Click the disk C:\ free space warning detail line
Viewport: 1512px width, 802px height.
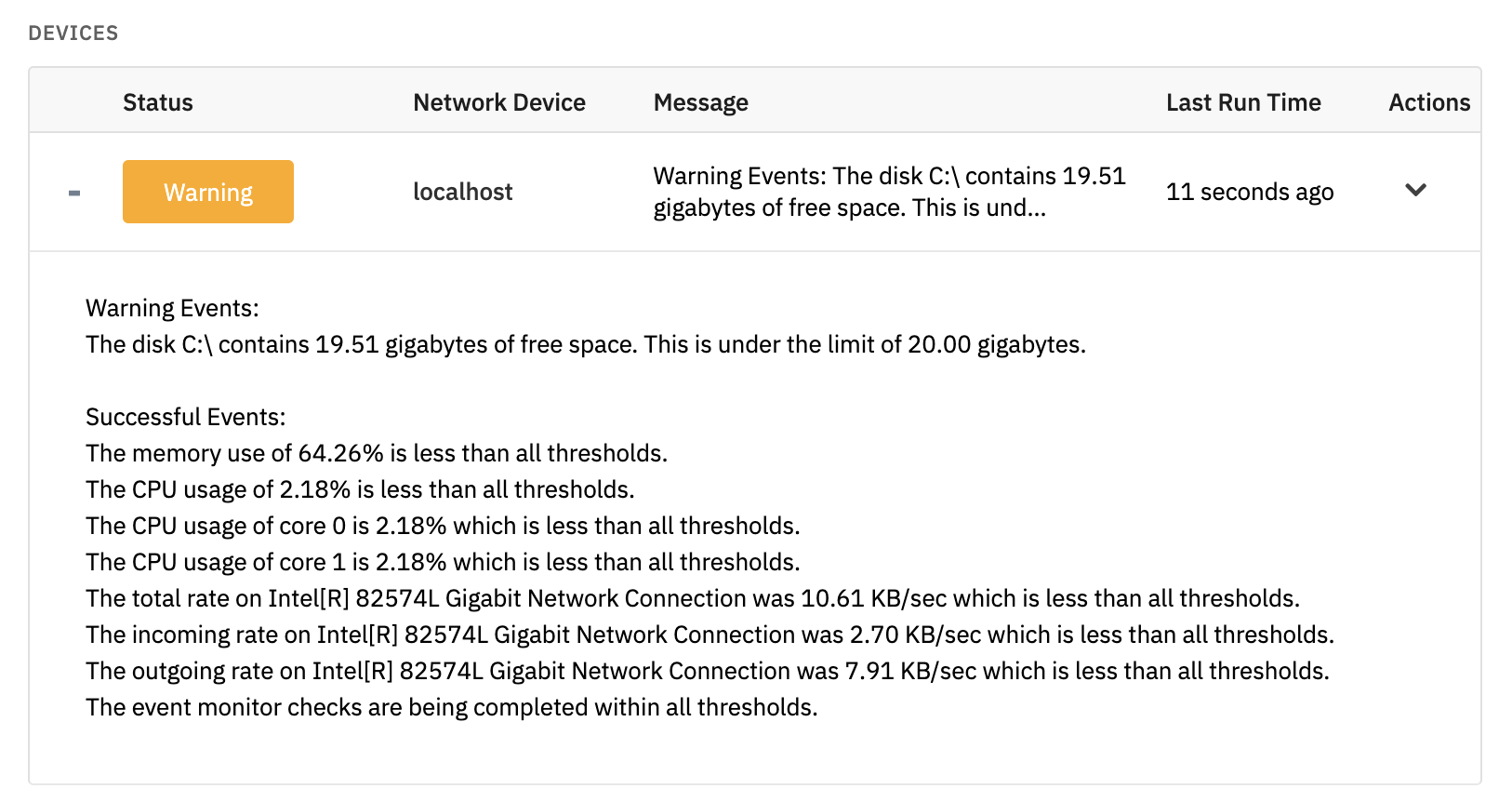coord(586,344)
